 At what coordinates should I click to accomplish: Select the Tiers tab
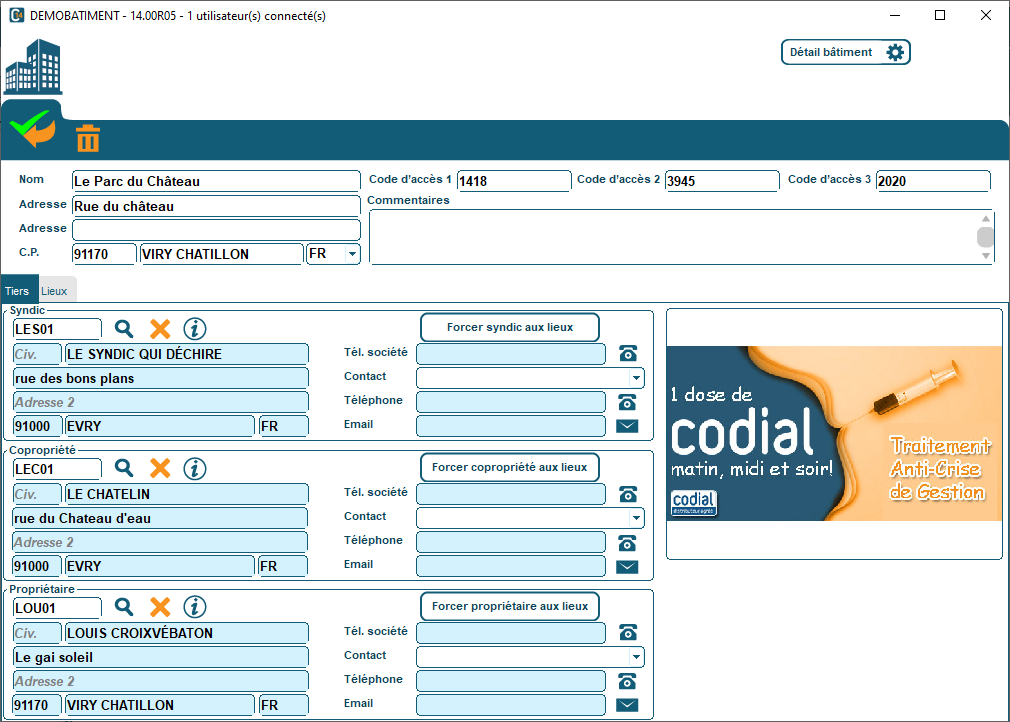[x=17, y=291]
